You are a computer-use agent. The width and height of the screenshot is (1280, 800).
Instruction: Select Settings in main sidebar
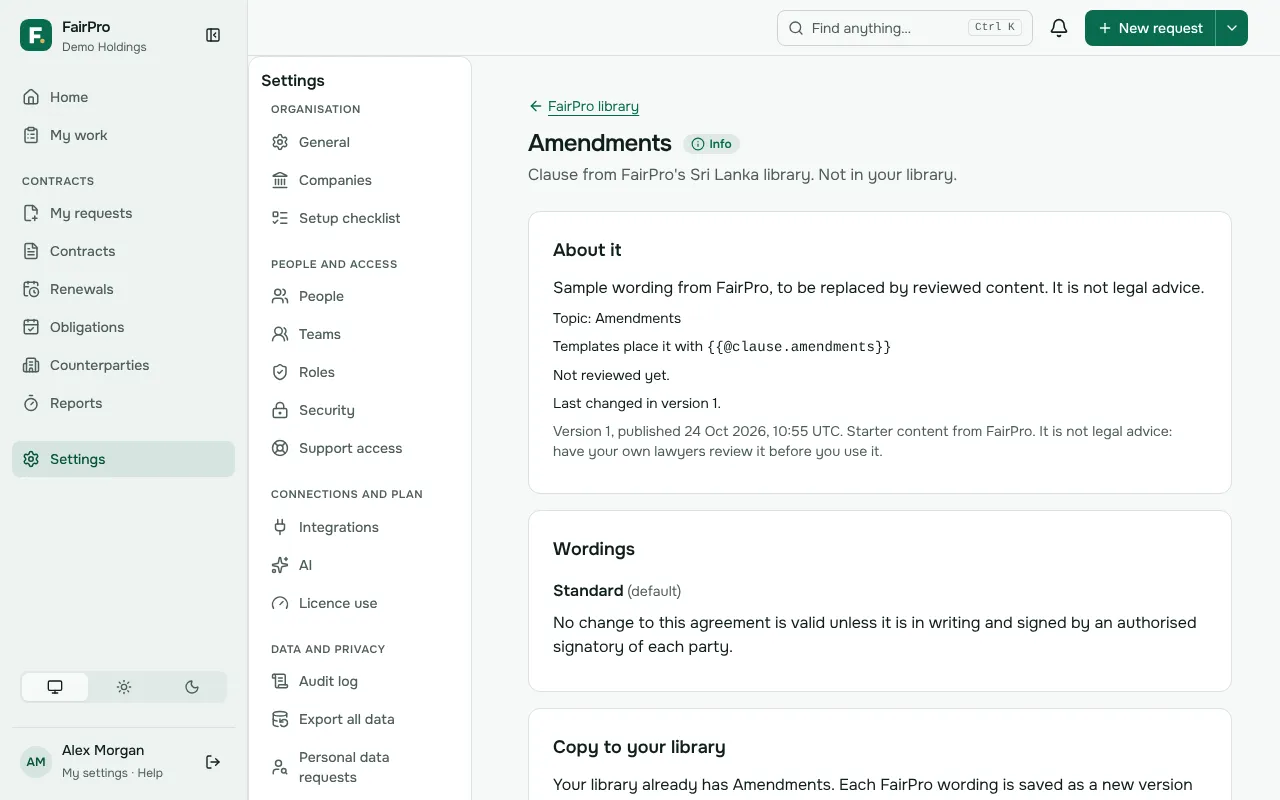124,459
